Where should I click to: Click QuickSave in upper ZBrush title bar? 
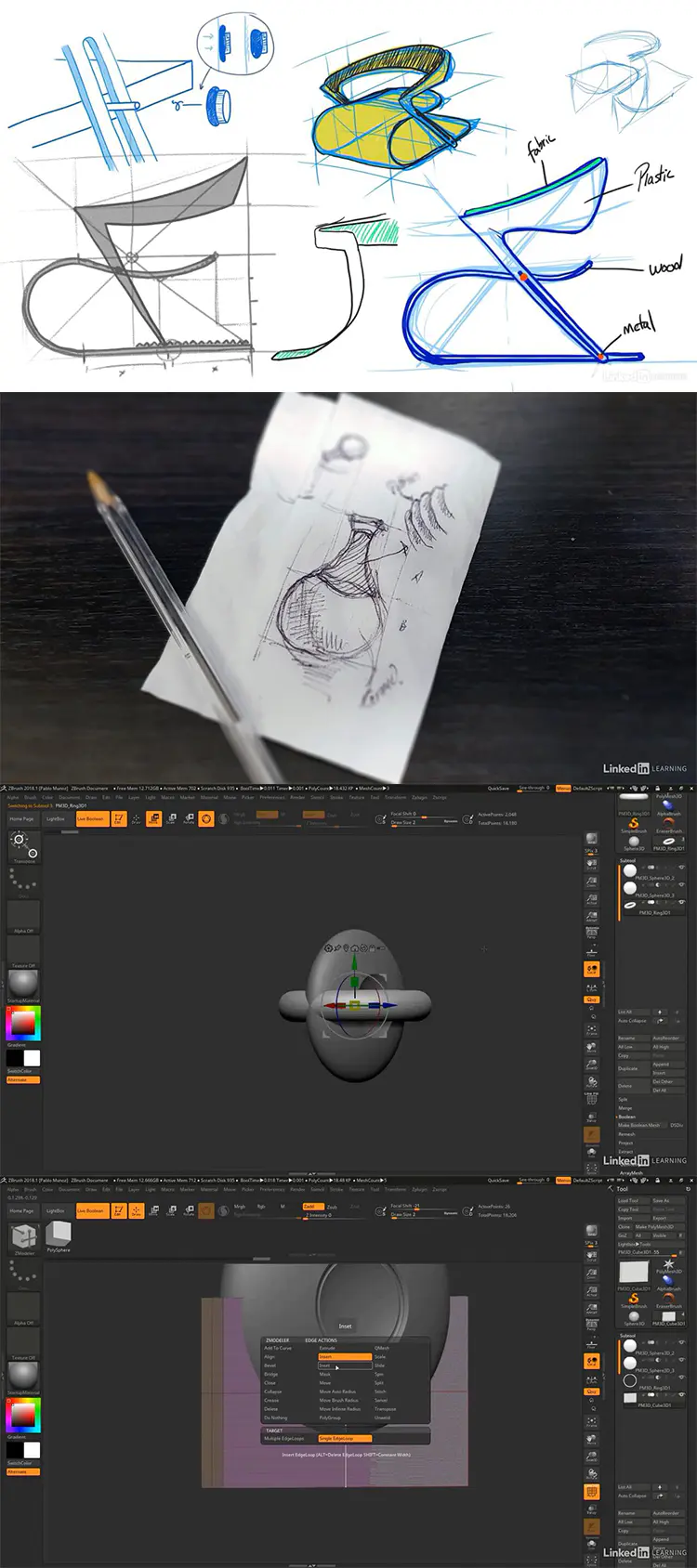click(498, 789)
